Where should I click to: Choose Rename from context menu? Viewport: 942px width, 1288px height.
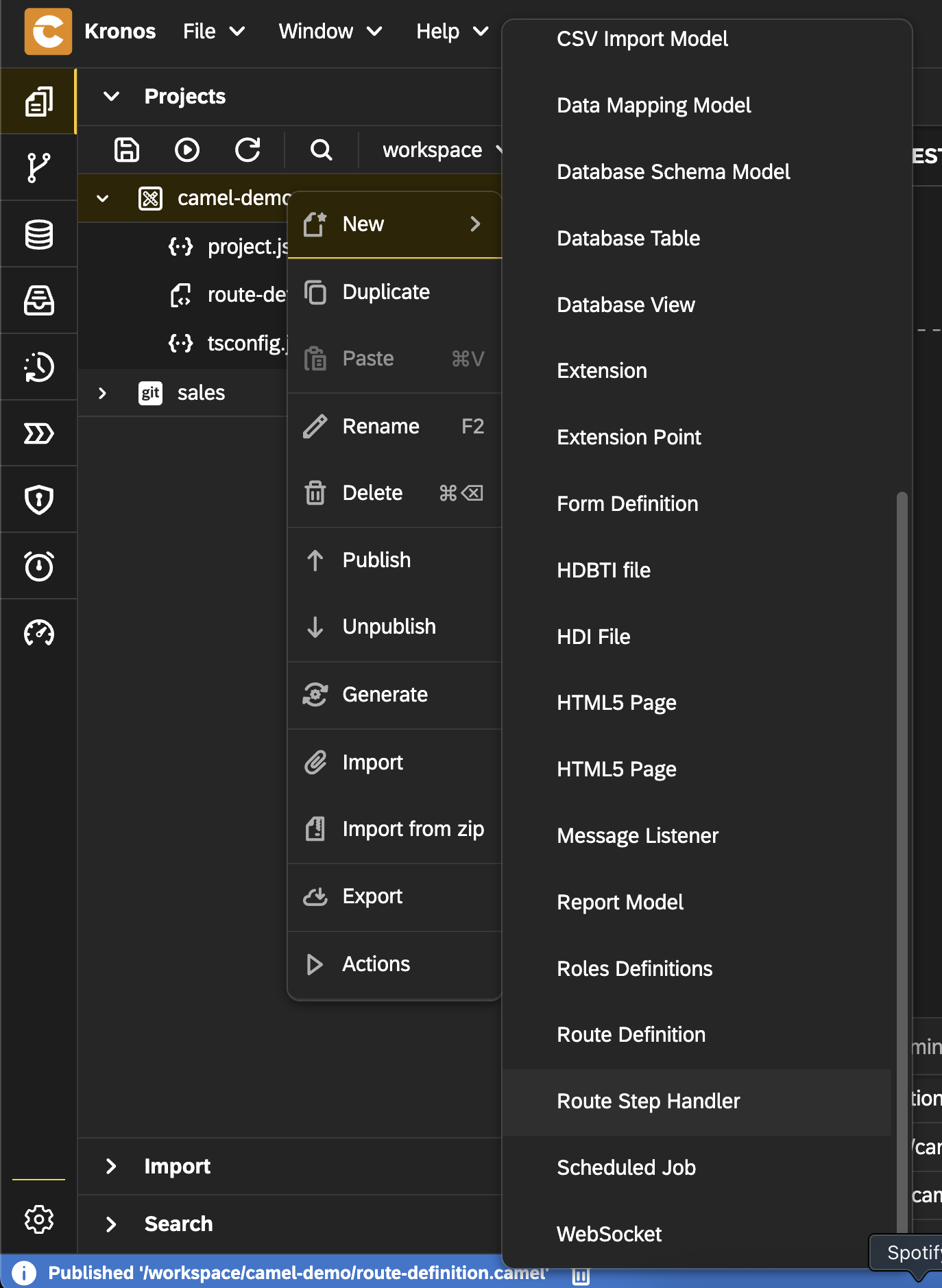tap(395, 427)
